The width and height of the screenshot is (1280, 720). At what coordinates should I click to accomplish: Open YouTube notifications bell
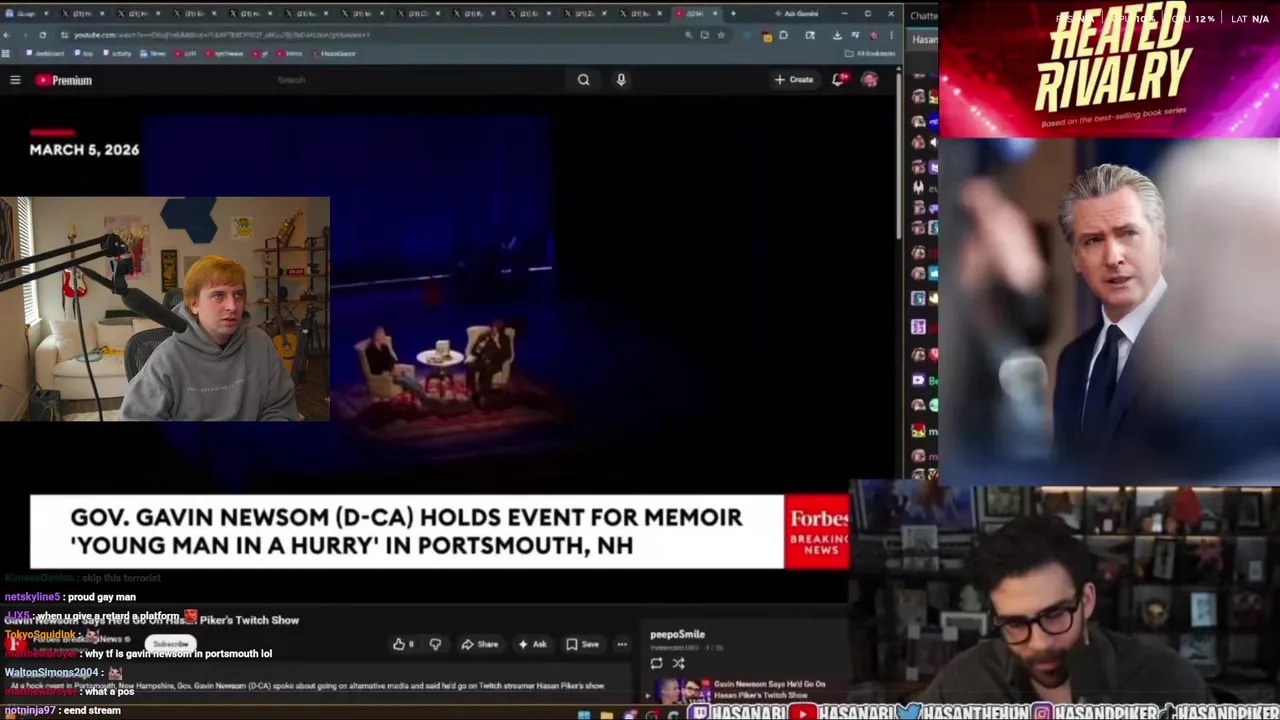pos(838,80)
